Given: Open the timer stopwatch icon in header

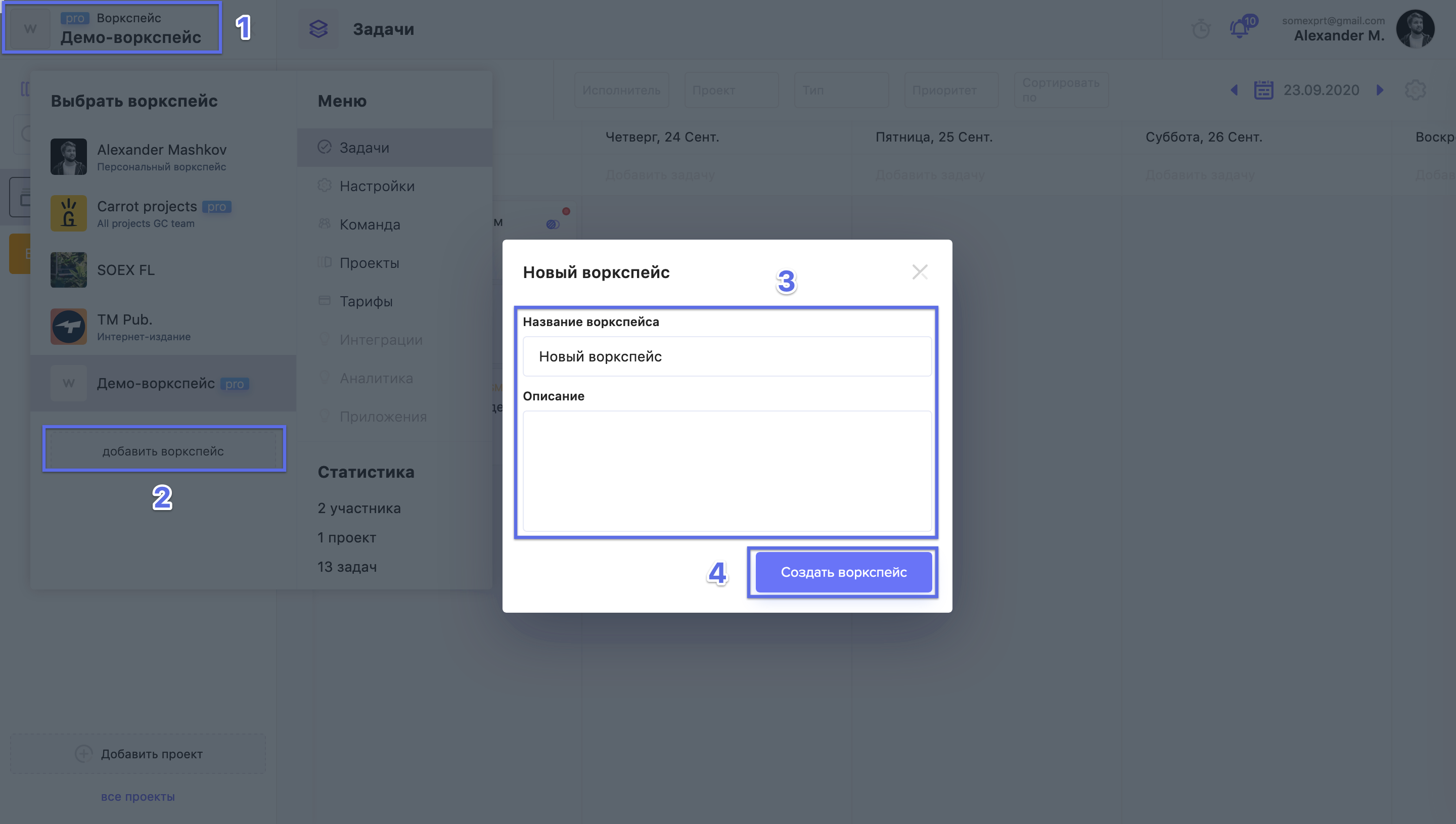Looking at the screenshot, I should [1200, 29].
